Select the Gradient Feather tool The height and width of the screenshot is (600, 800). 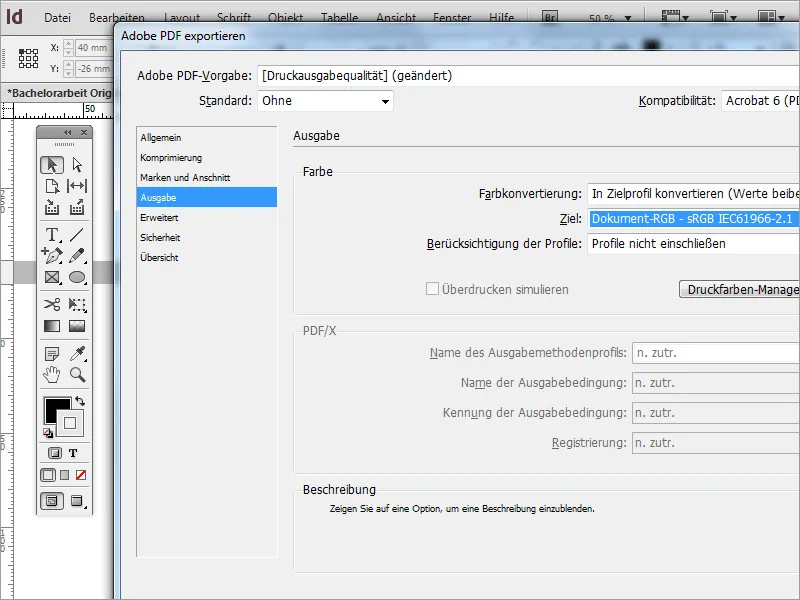coord(77,326)
